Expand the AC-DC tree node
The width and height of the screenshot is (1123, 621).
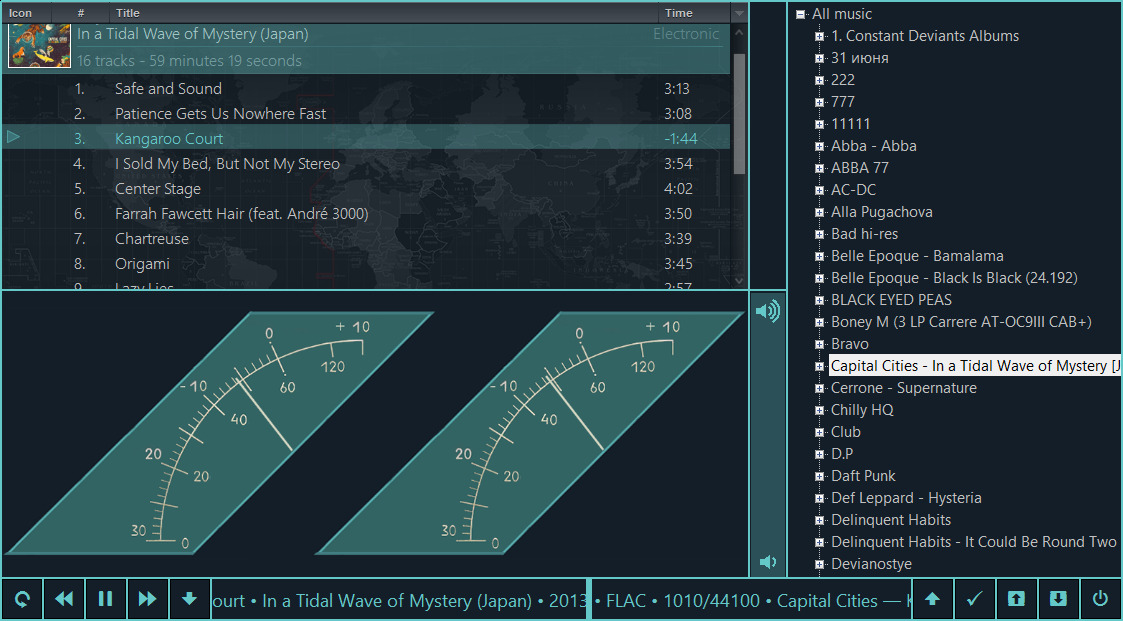[819, 191]
